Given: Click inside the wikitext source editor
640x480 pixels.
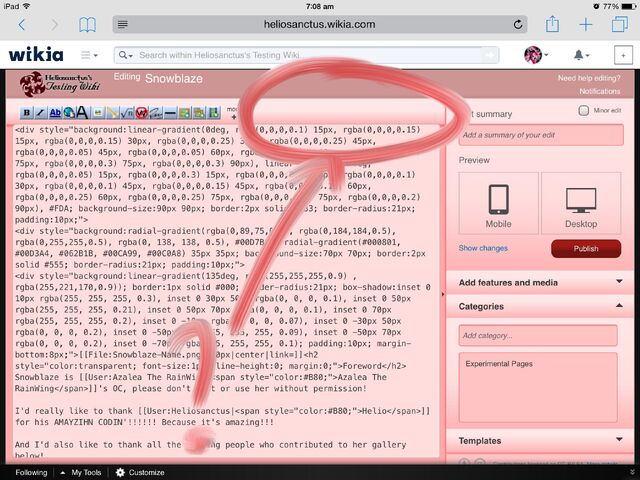Looking at the screenshot, I should point(227,290).
